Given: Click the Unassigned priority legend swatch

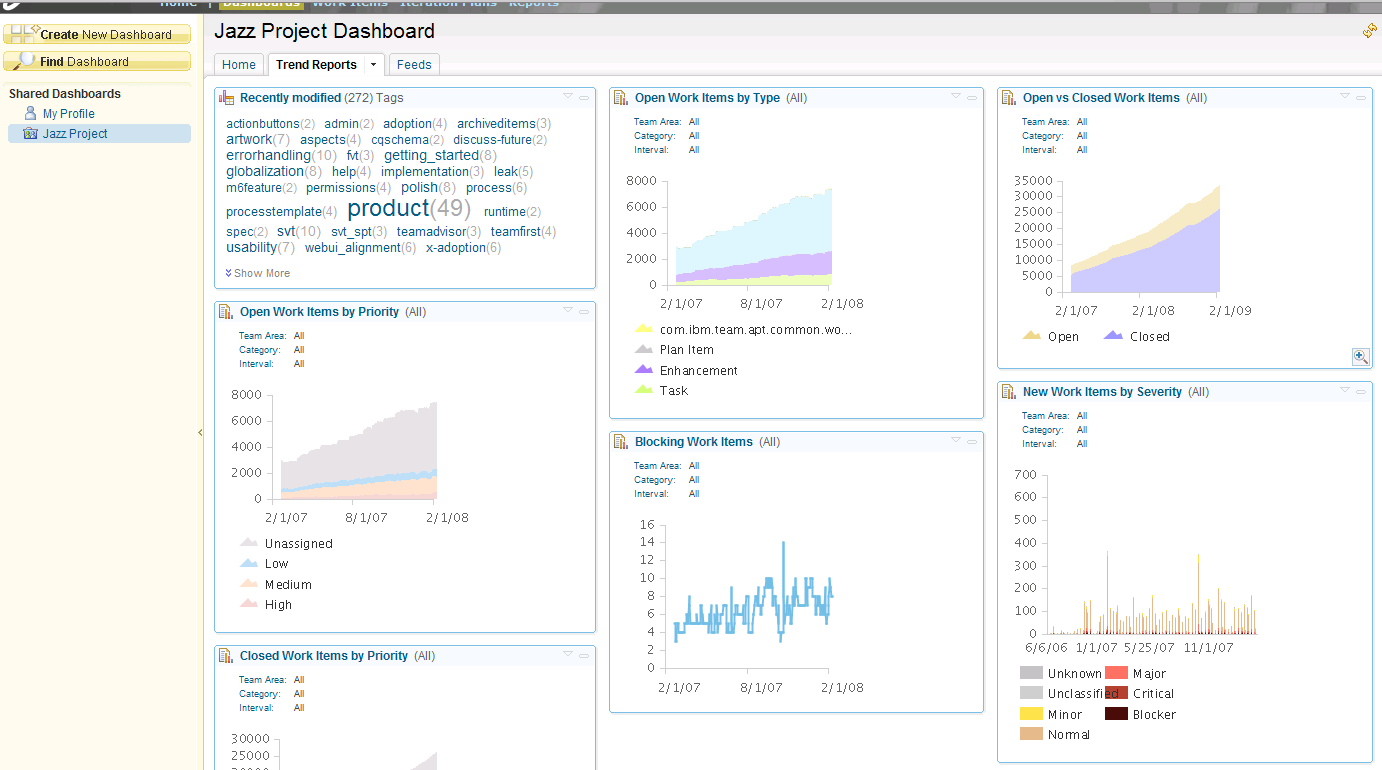Looking at the screenshot, I should pyautogui.click(x=250, y=543).
